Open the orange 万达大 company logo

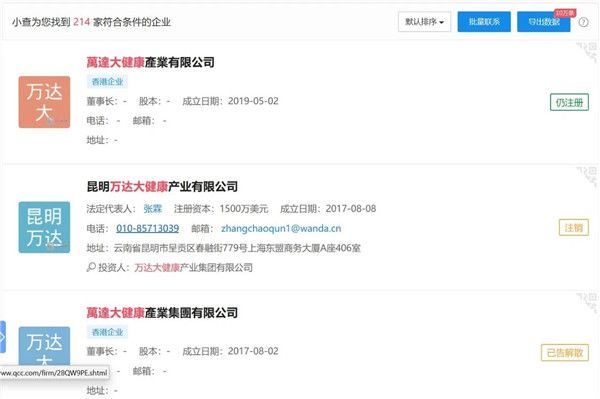point(44,102)
